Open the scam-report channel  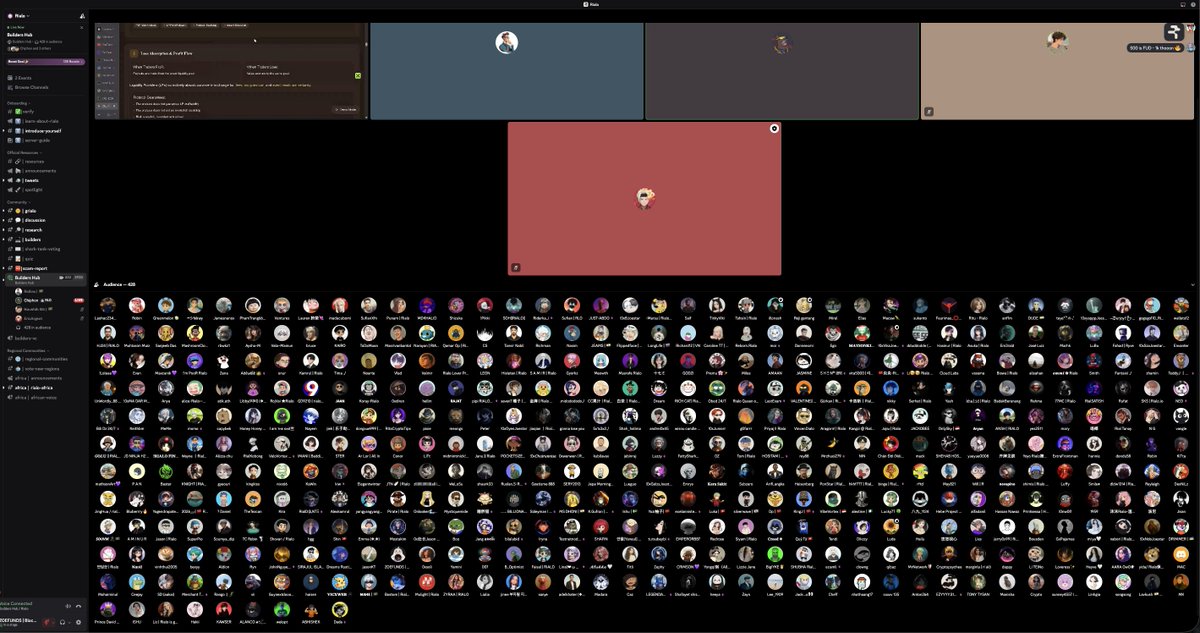pos(45,268)
